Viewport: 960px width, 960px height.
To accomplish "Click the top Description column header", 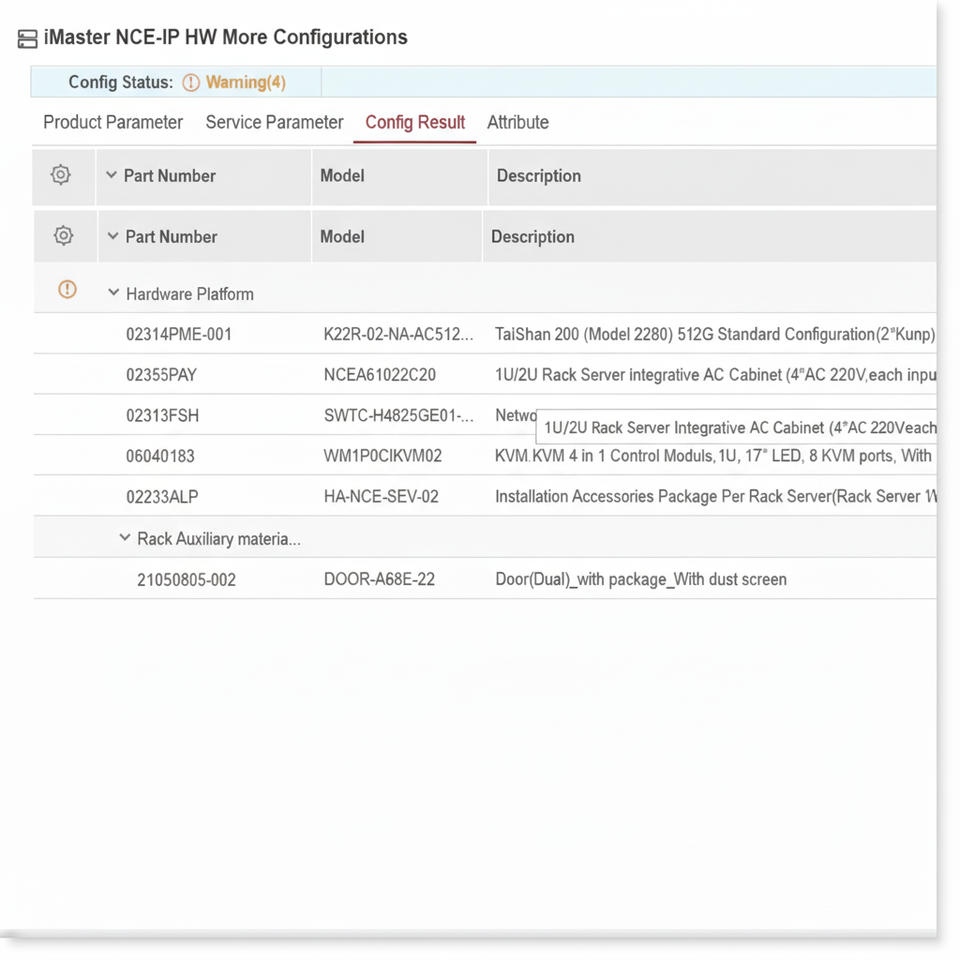I will (x=538, y=176).
